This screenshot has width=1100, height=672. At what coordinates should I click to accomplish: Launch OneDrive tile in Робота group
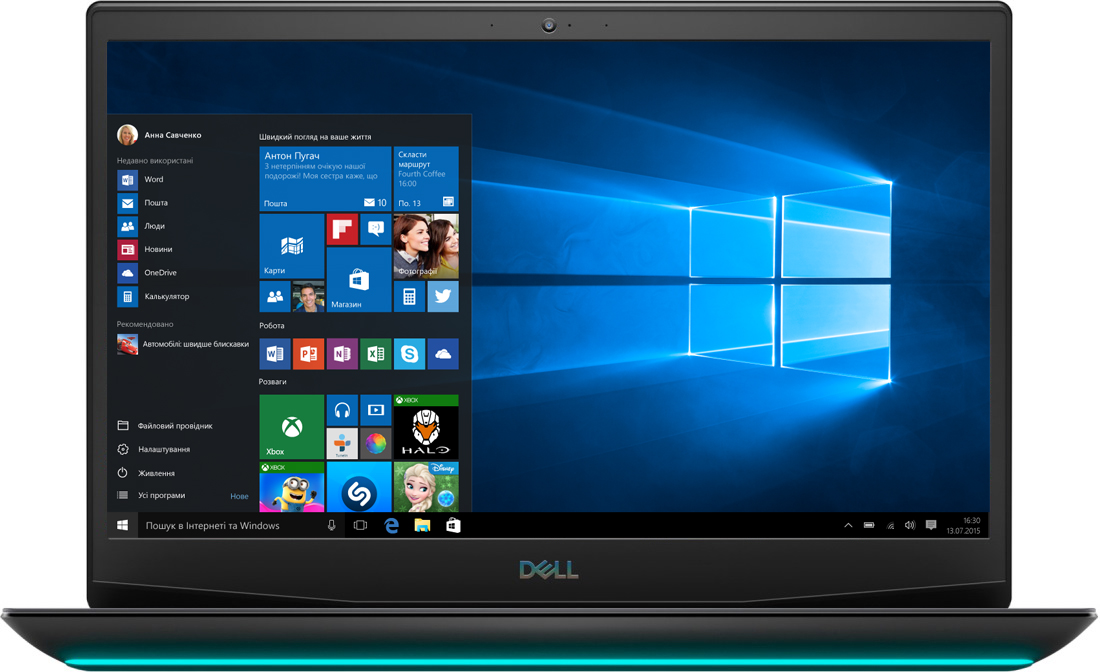(443, 354)
